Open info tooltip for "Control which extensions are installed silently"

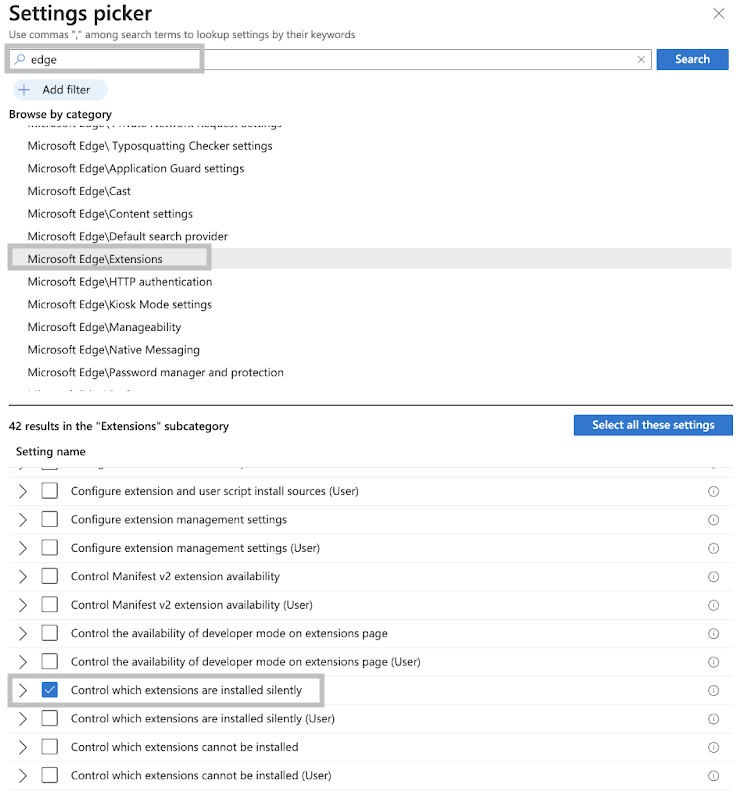tap(713, 690)
